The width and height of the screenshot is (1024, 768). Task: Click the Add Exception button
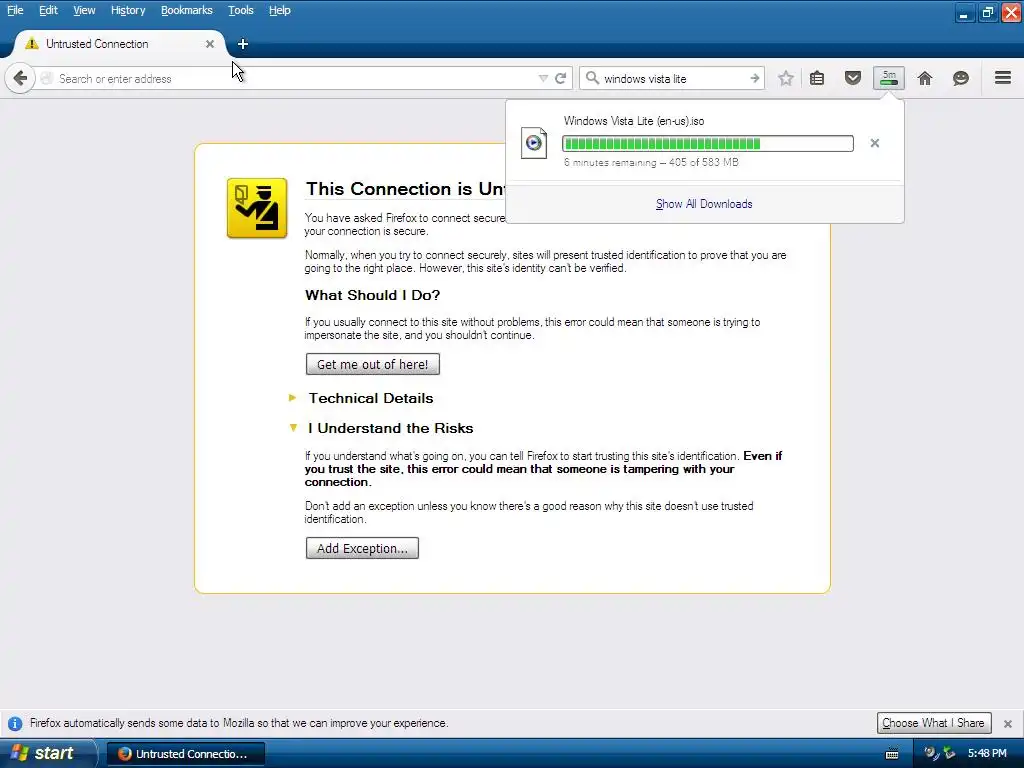[362, 549]
